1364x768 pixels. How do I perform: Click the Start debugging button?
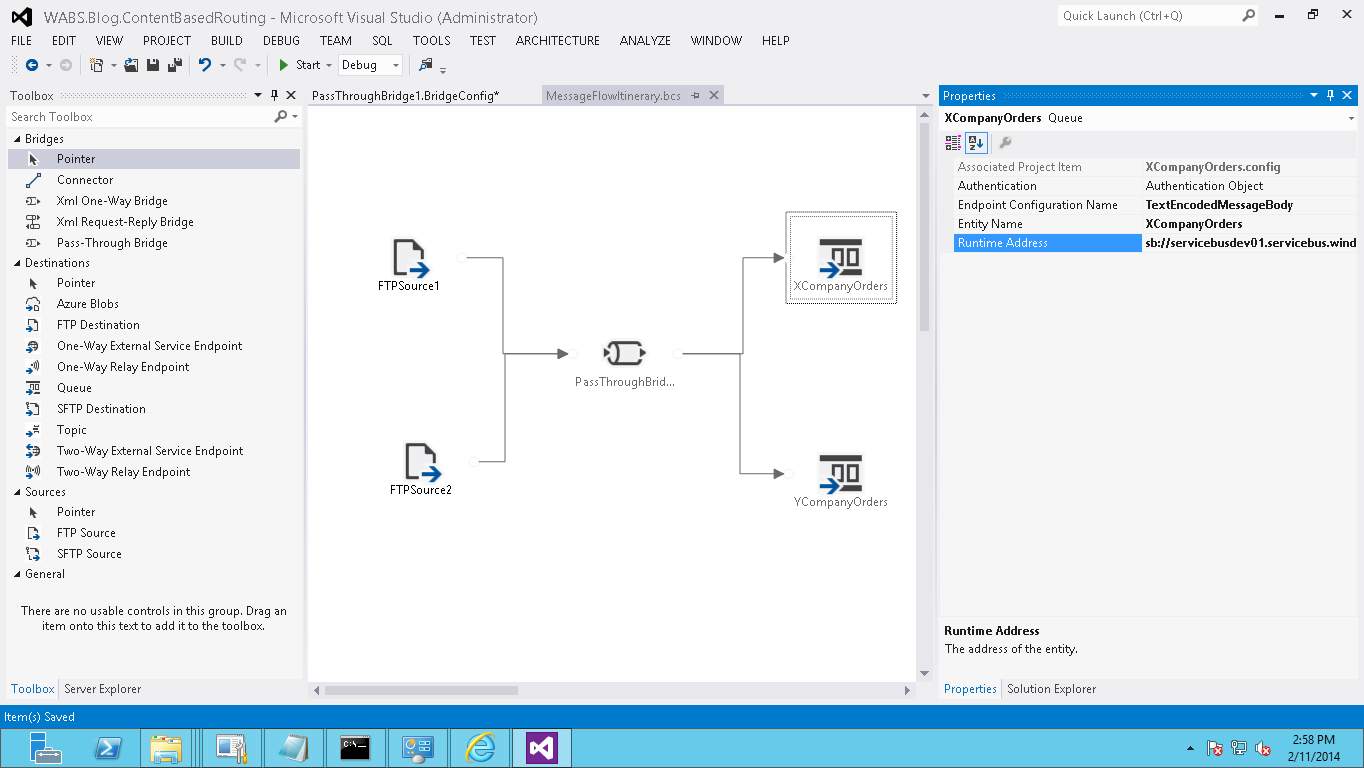pyautogui.click(x=300, y=65)
